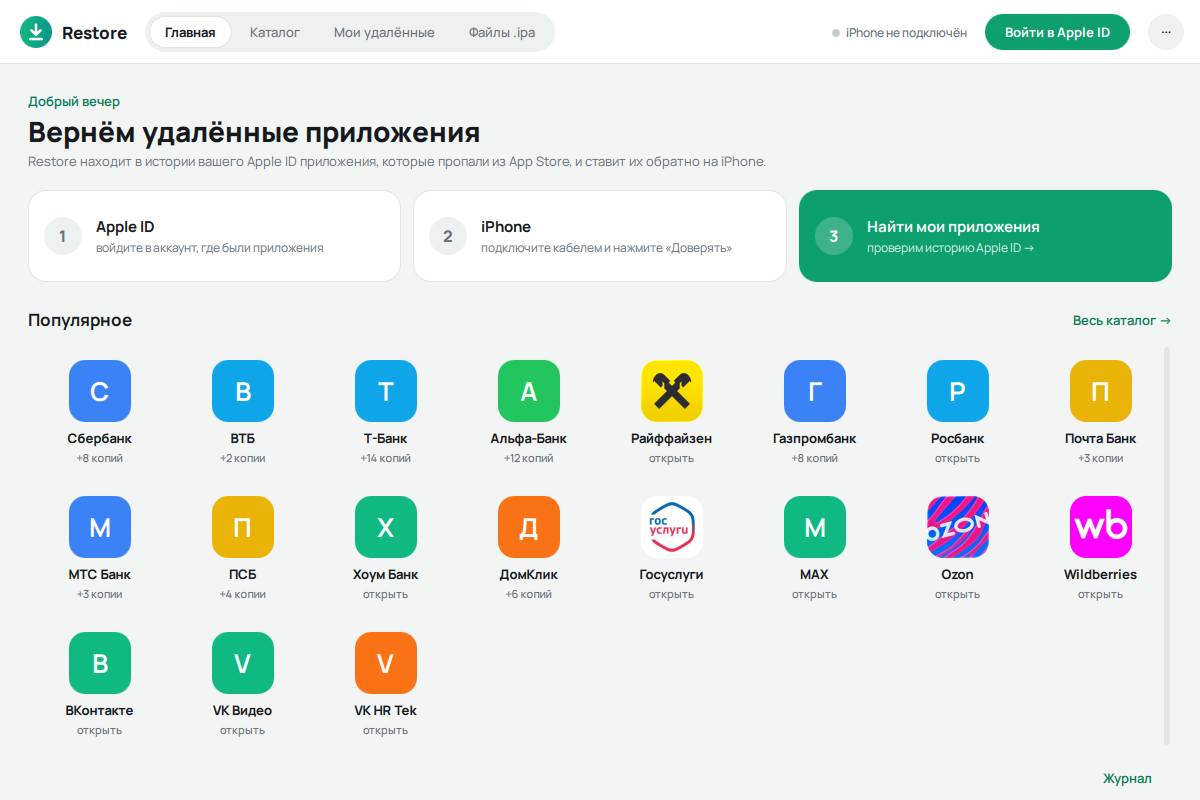Click открыть under Райффайзен

(x=672, y=458)
